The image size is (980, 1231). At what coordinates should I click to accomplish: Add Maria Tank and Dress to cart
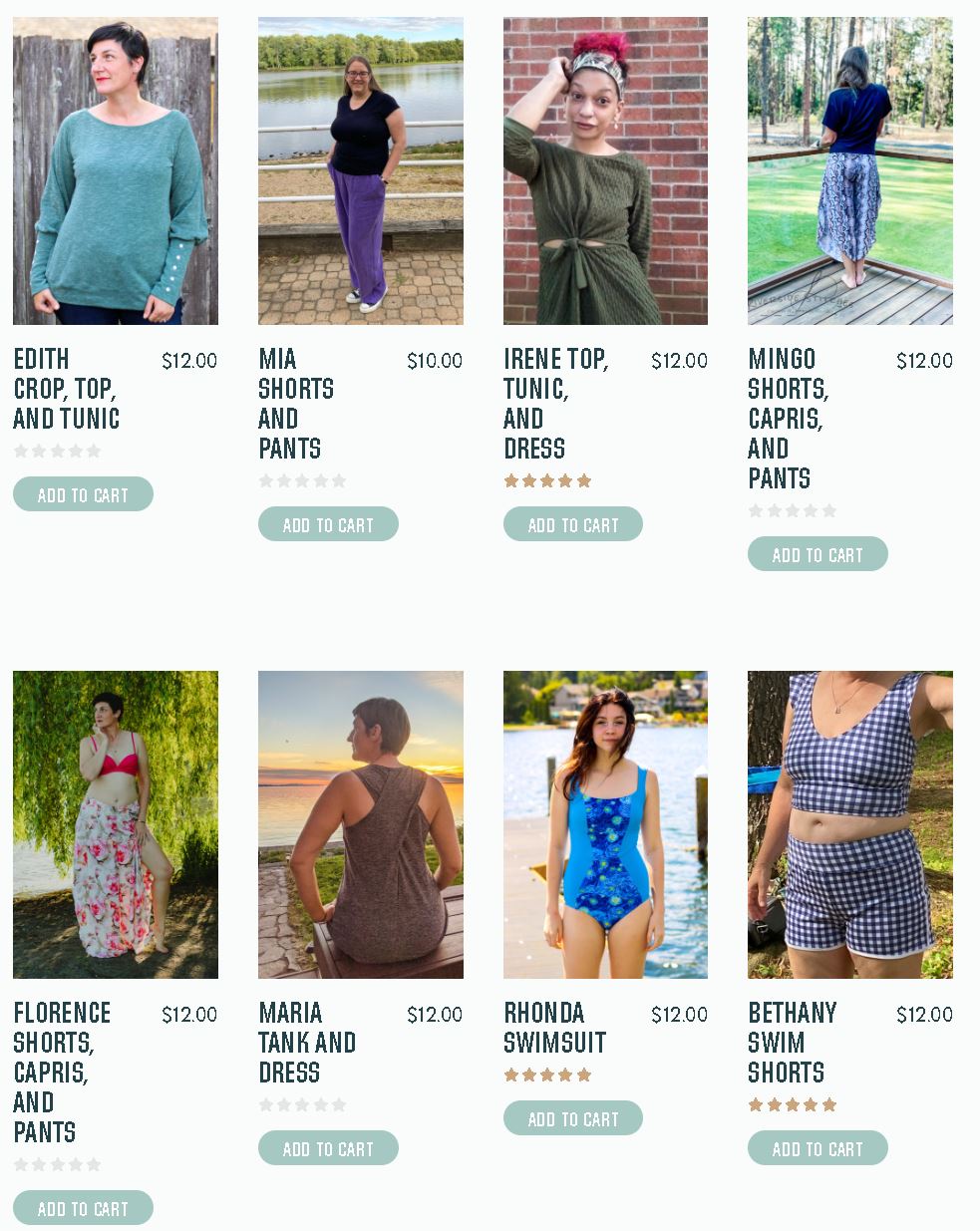tap(328, 1148)
